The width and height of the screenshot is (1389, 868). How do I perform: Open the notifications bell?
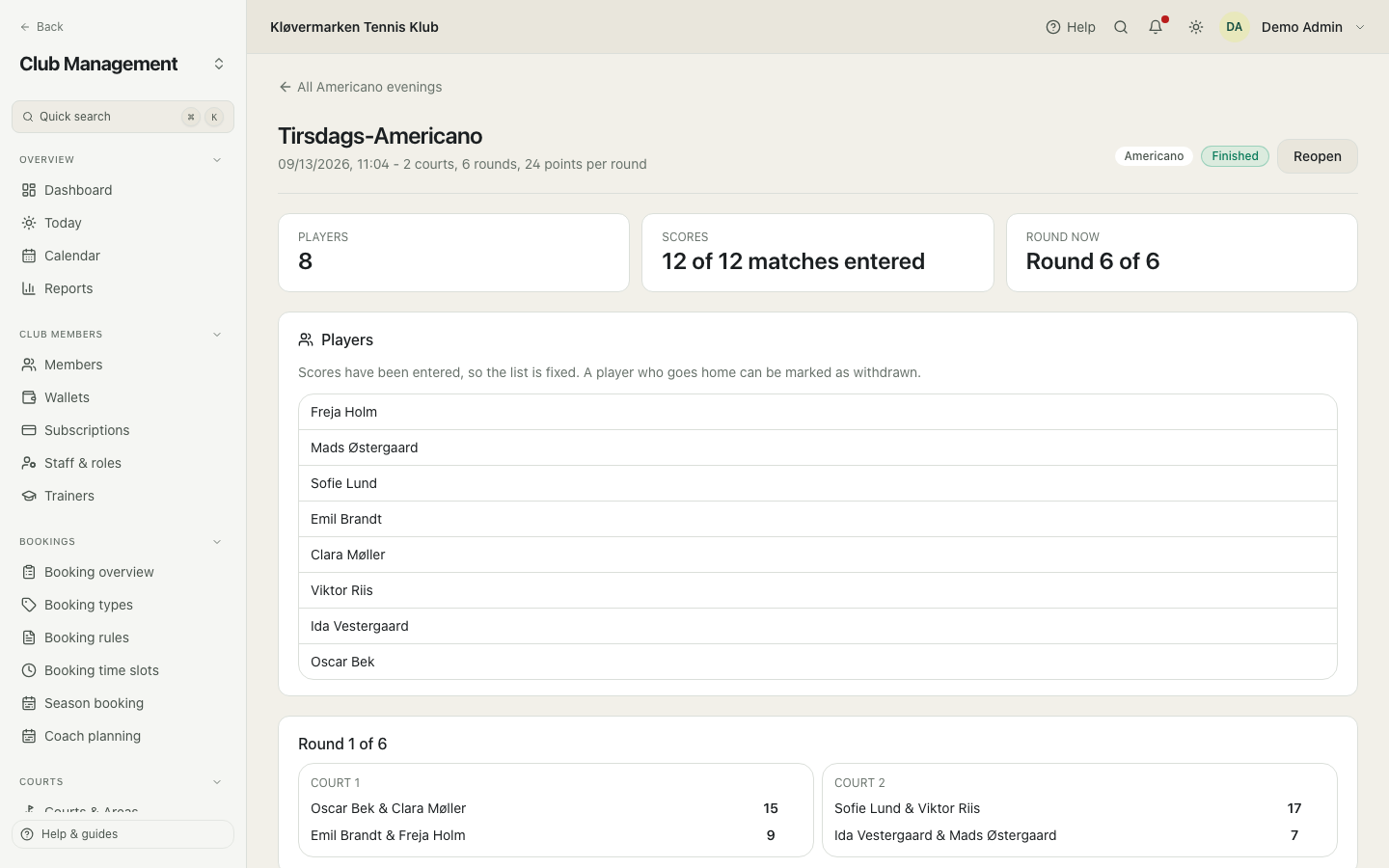pyautogui.click(x=1156, y=27)
